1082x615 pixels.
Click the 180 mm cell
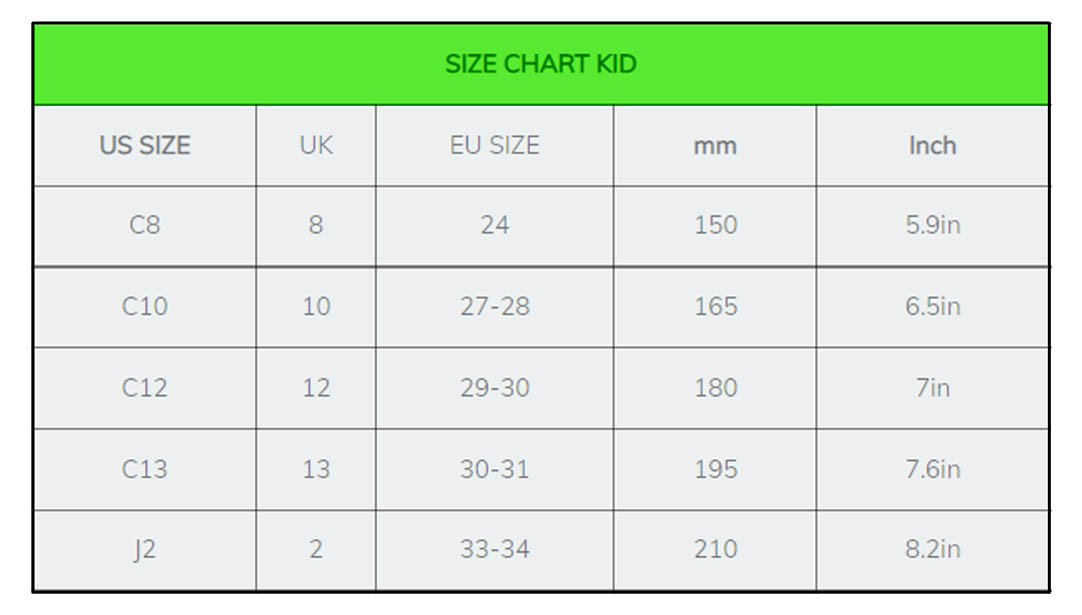click(x=715, y=387)
